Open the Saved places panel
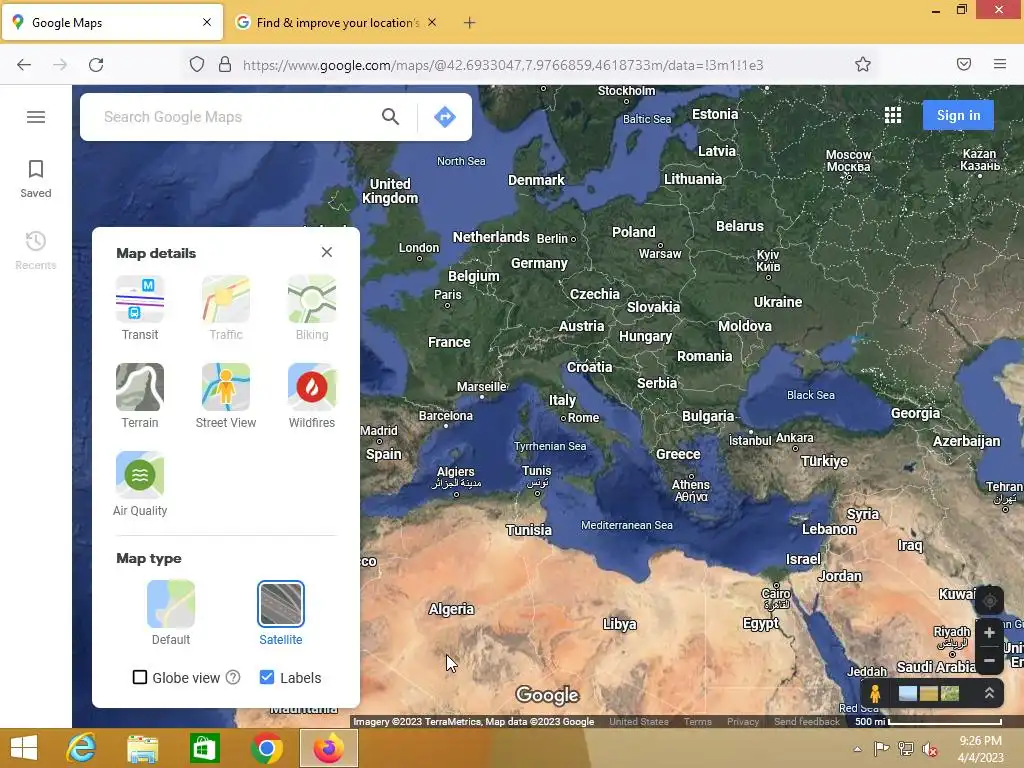 click(36, 179)
